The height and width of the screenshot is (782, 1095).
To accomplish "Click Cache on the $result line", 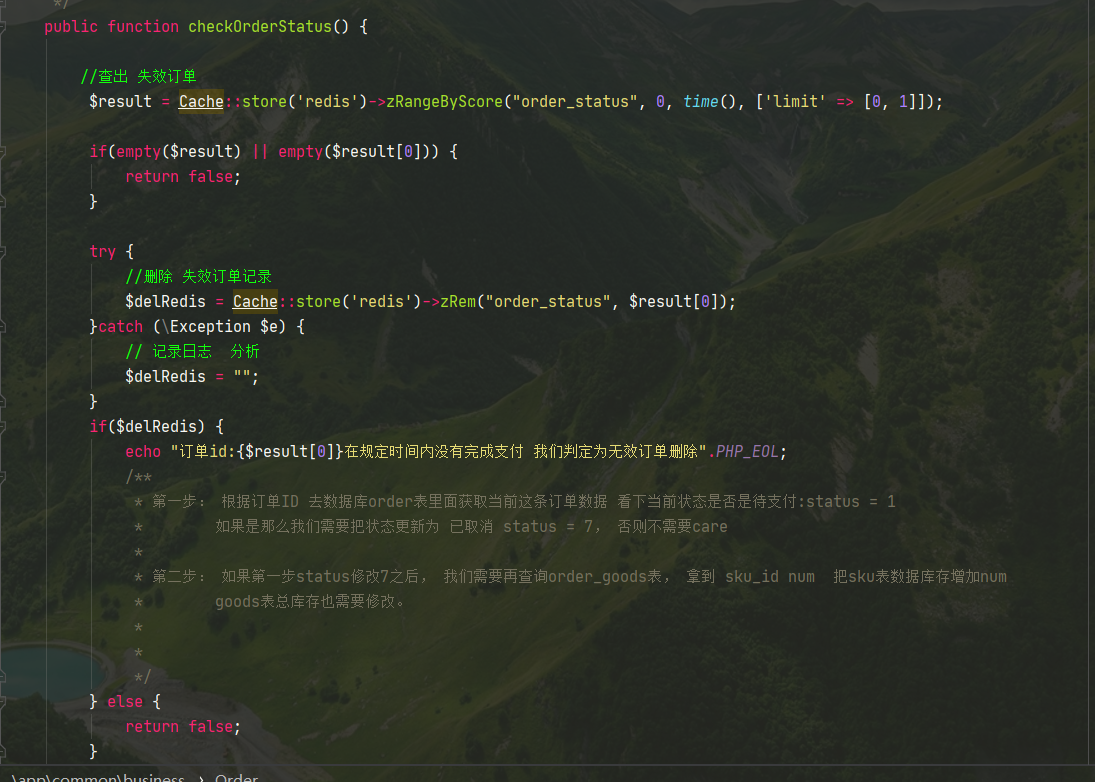I will (x=201, y=102).
